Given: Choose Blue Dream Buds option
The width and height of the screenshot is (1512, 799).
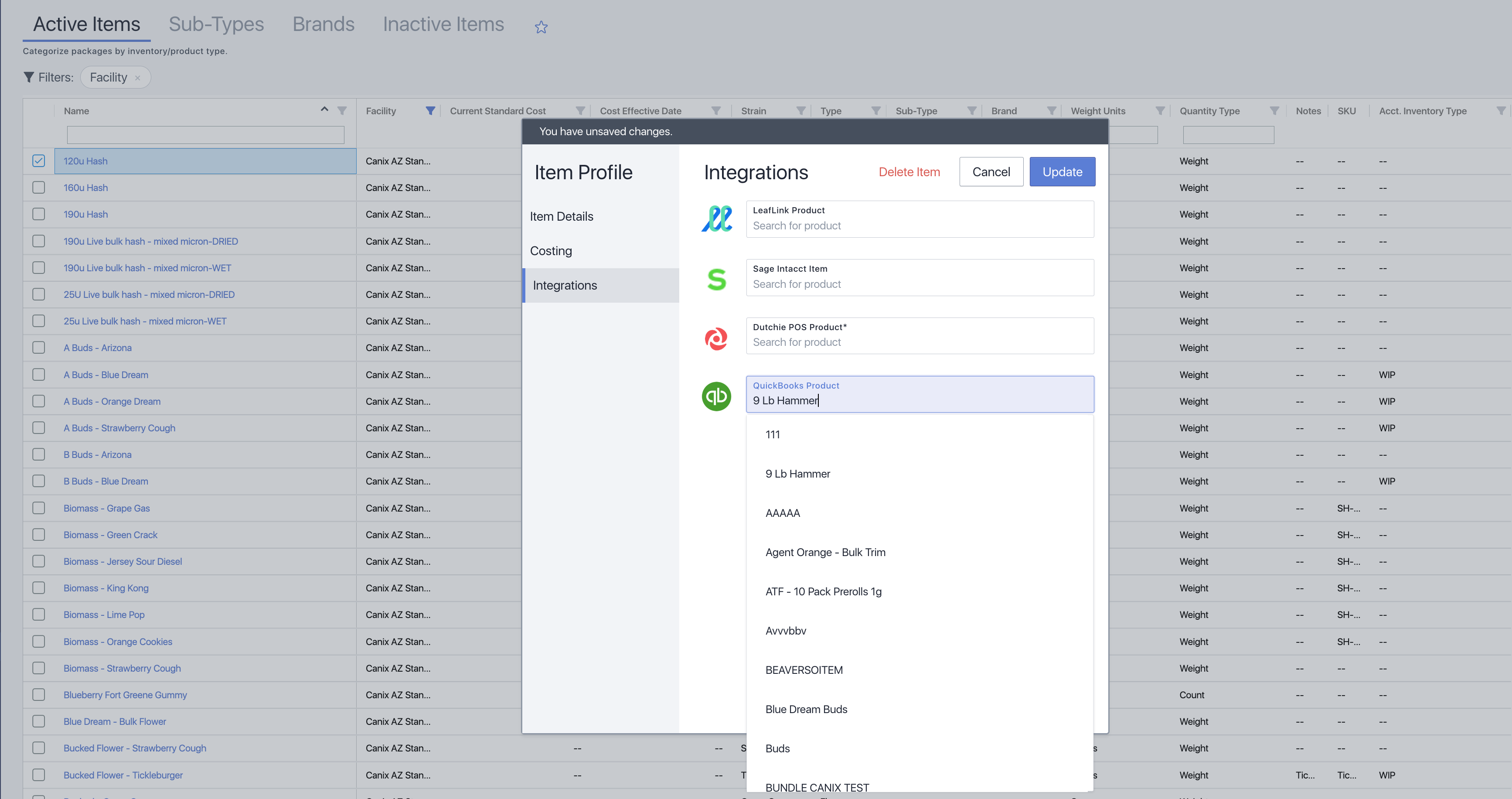Looking at the screenshot, I should 920,709.
